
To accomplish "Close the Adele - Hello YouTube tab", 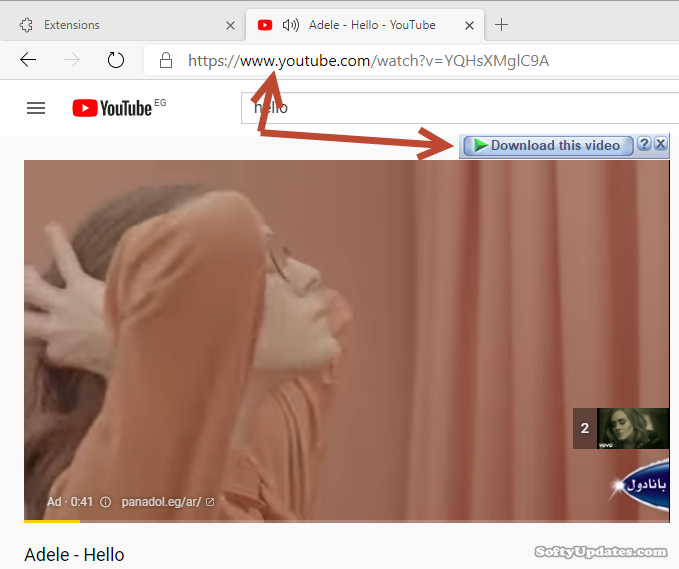I will point(469,26).
